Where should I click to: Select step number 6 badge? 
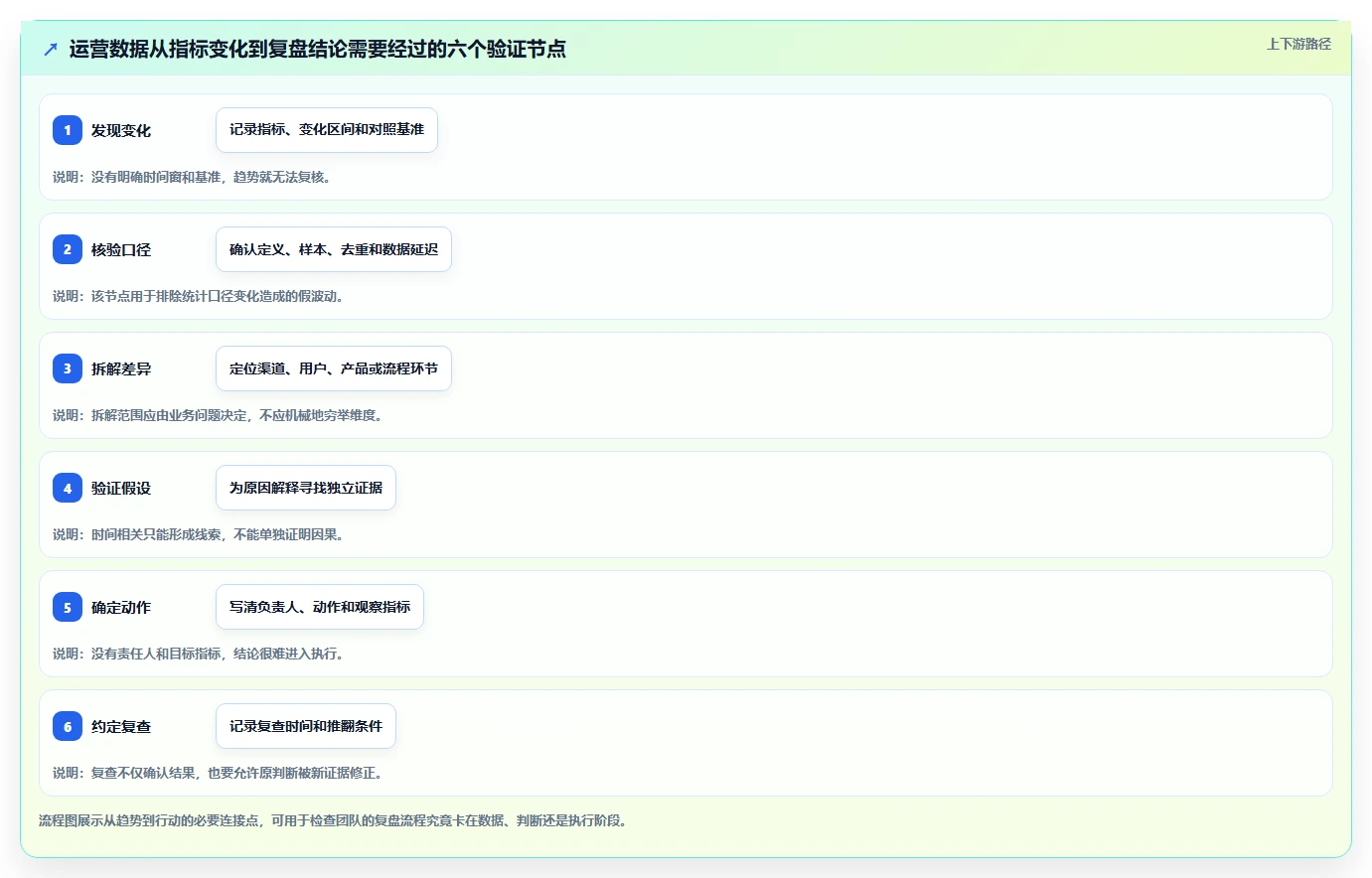(x=68, y=726)
